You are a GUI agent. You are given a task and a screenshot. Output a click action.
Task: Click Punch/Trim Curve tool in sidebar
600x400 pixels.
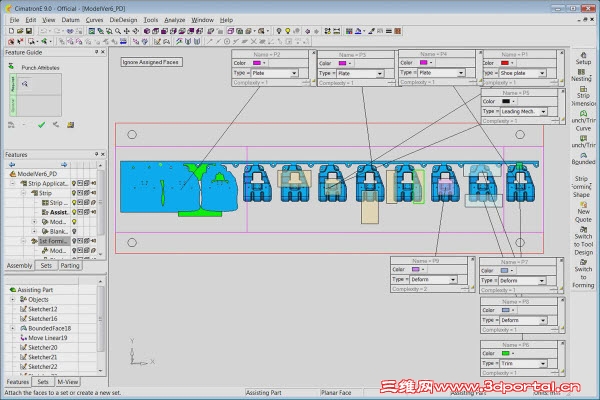pos(583,121)
